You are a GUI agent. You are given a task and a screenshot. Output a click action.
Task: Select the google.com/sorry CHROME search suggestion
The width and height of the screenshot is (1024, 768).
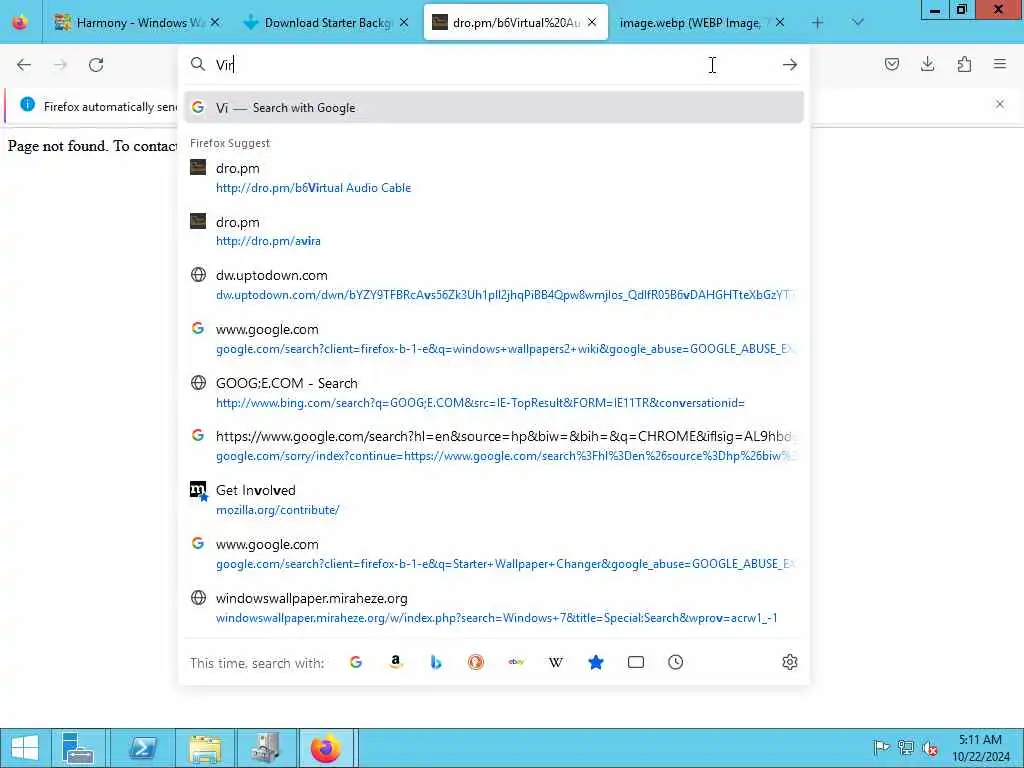point(494,446)
